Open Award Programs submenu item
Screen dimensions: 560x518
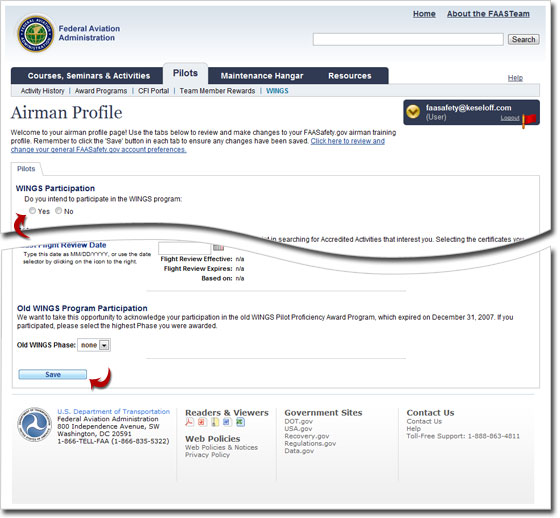point(101,91)
